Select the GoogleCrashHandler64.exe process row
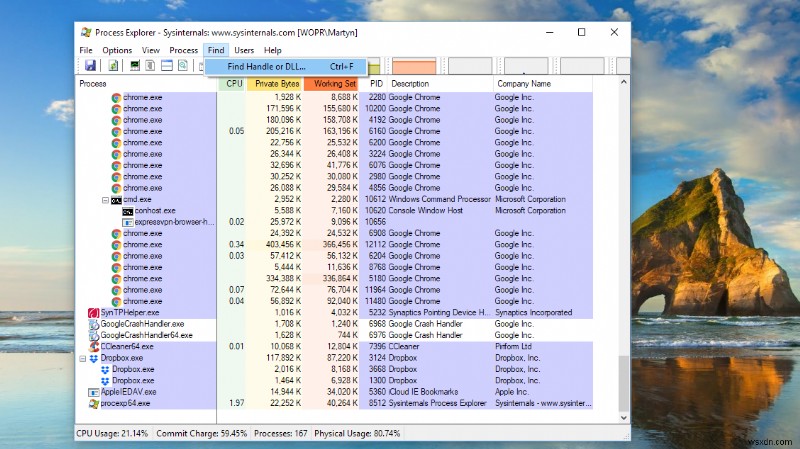 [149, 335]
